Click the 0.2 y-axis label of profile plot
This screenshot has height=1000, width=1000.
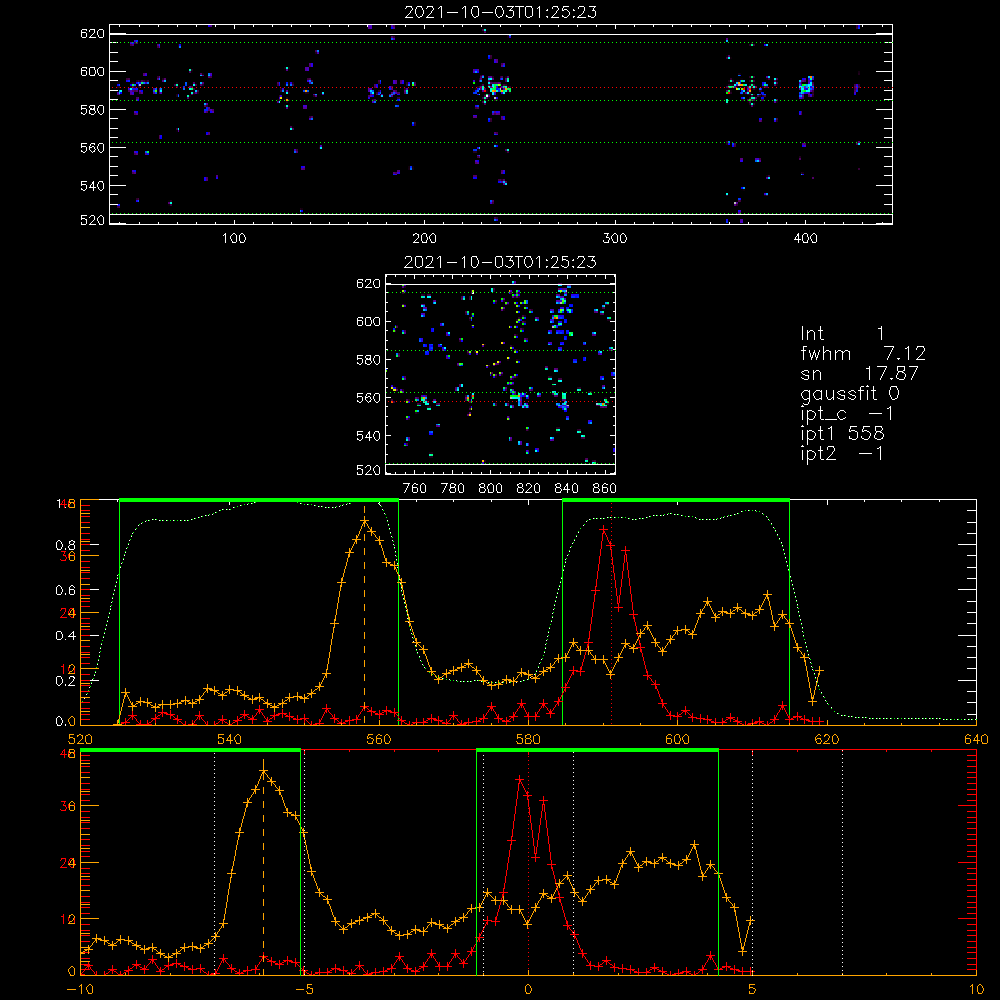65,681
